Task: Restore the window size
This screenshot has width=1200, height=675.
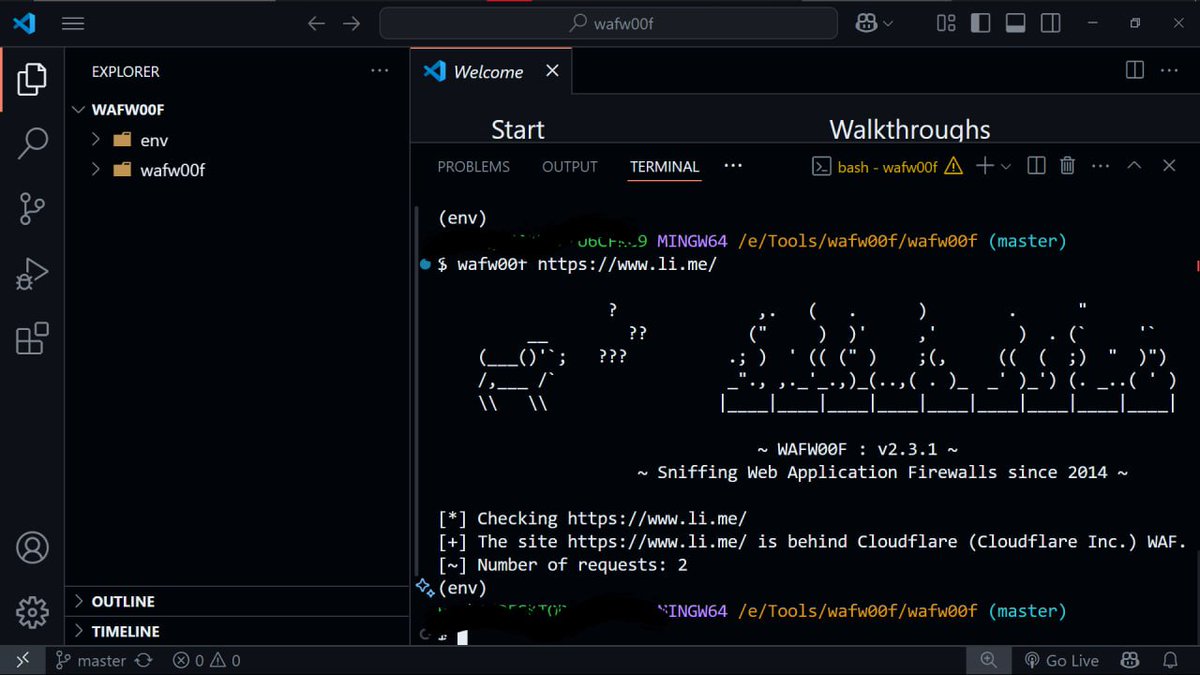Action: pos(1135,23)
